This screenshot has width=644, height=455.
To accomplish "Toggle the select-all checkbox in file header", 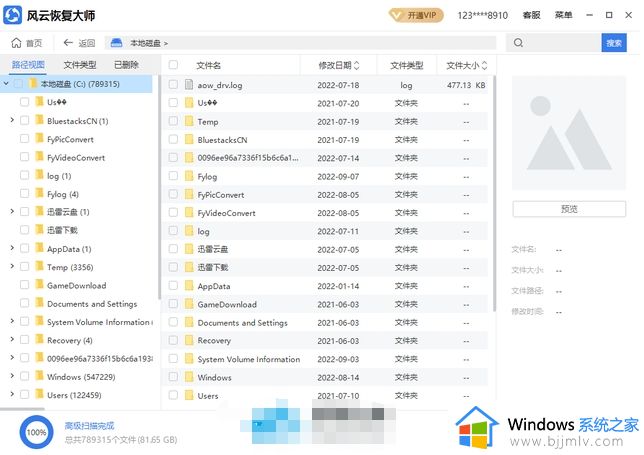I will (173, 65).
